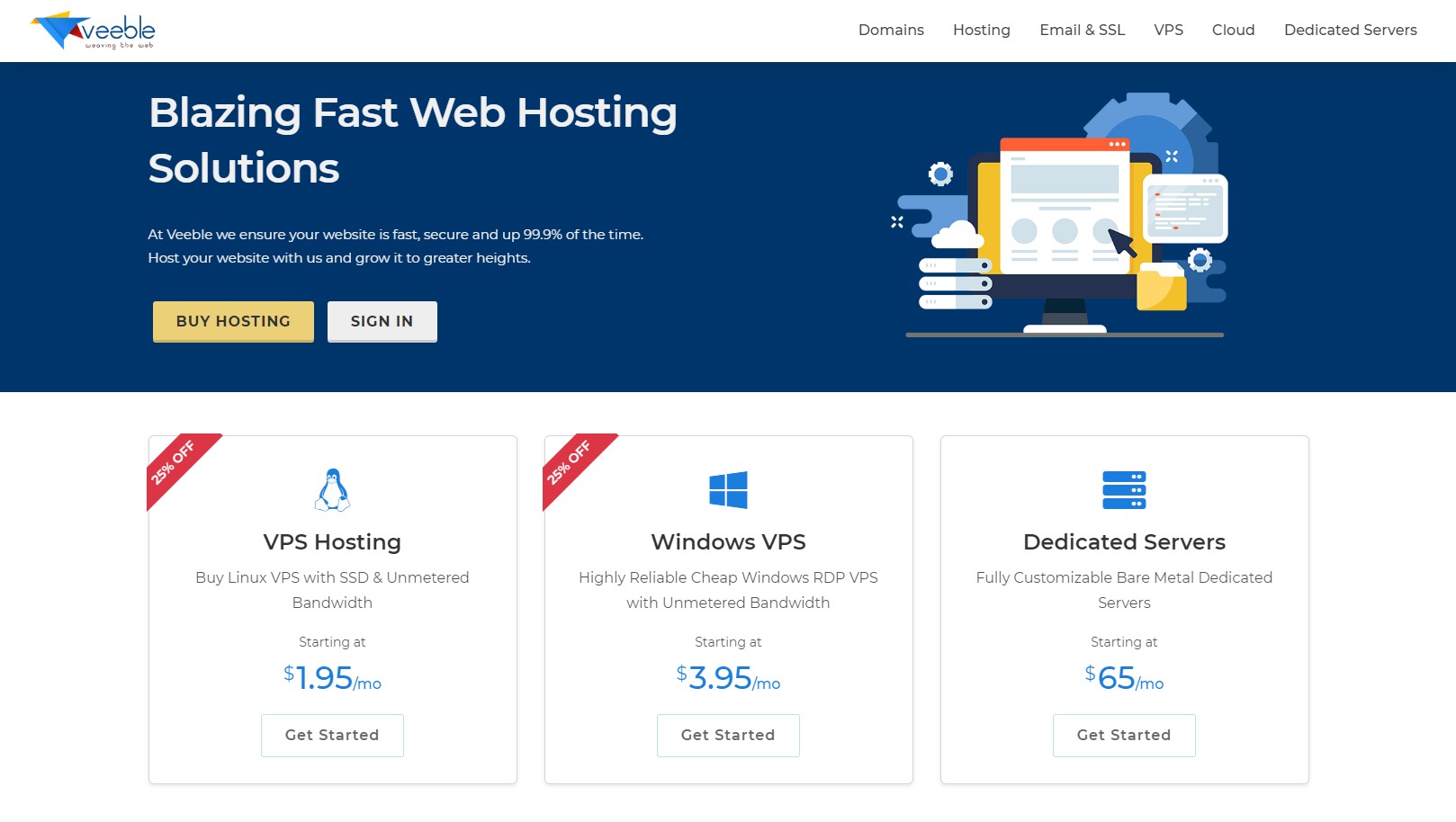Click the BUY HOSTING button
The width and height of the screenshot is (1456, 822).
tap(233, 321)
